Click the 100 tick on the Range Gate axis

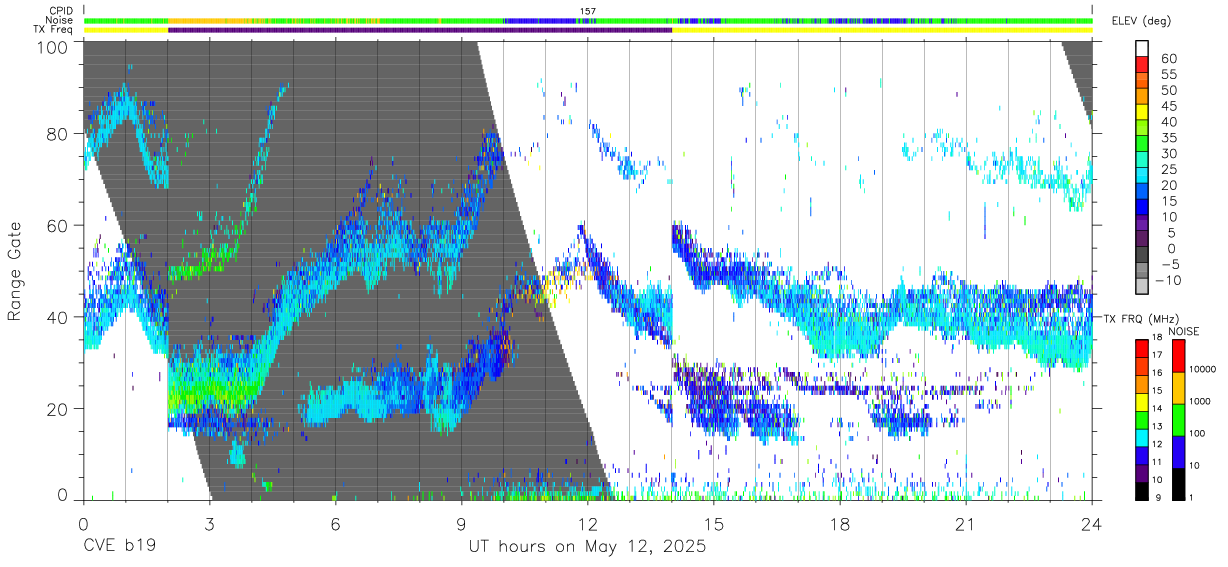pos(53,47)
